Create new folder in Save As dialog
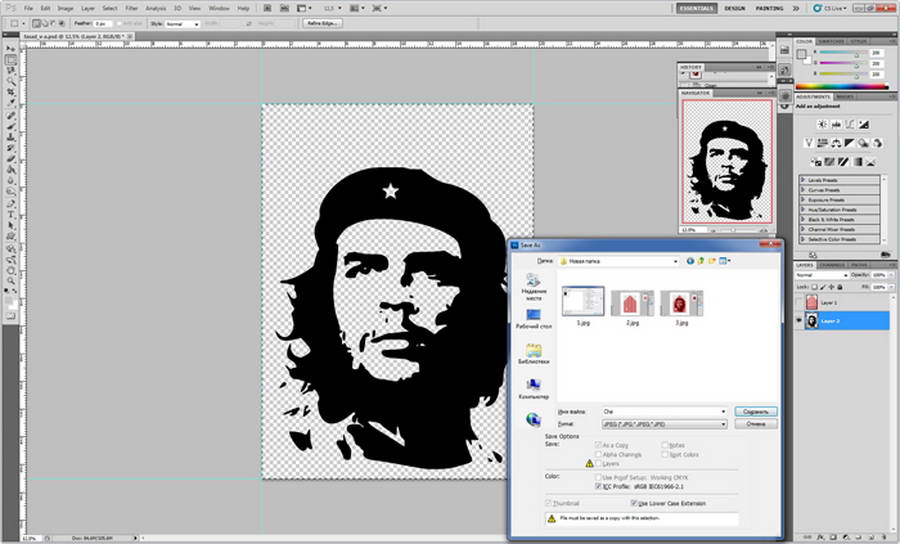 pyautogui.click(x=712, y=261)
